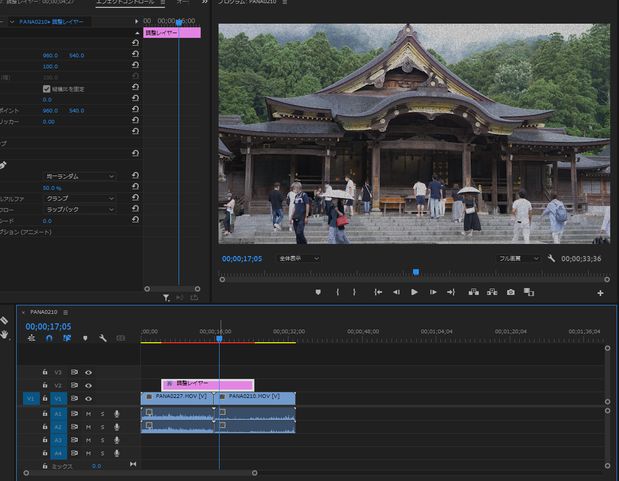Open the PANA0210 timeline panel menu
The image size is (619, 481).
tap(65, 312)
